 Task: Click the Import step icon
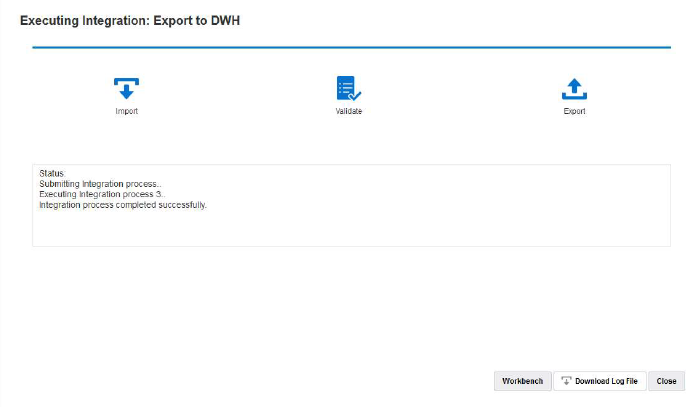pos(126,88)
